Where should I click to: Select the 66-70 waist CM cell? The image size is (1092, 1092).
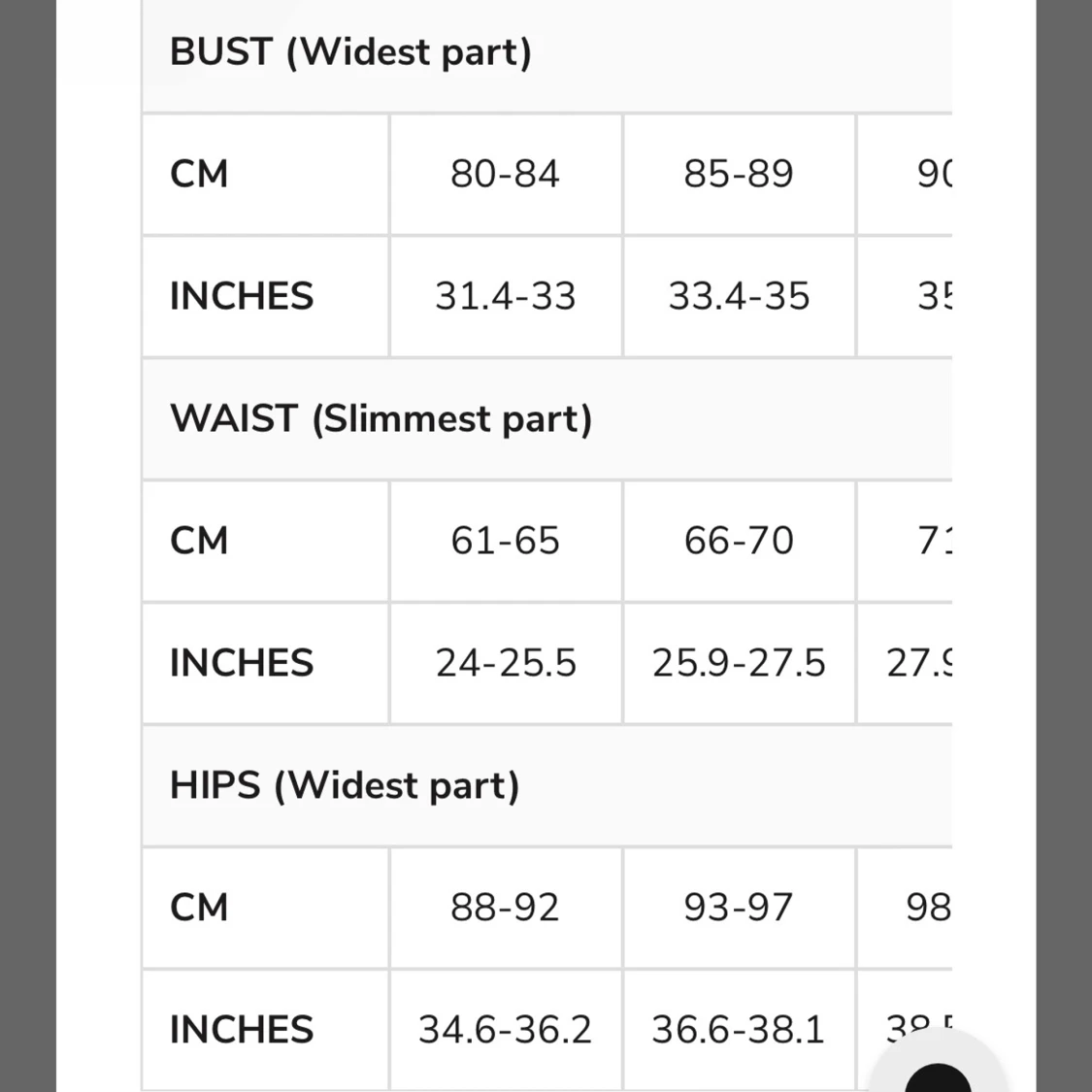(x=739, y=542)
